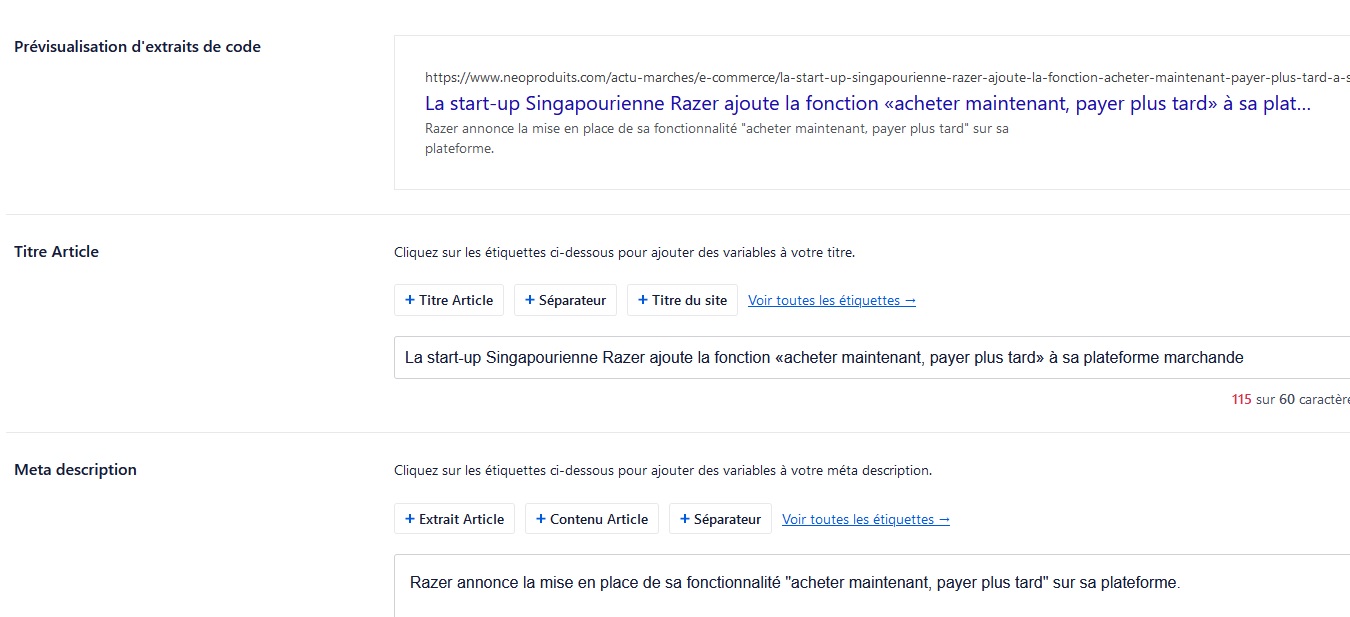Select the '115 sur 60' character counter
This screenshot has height=617, width=1350.
1290,399
